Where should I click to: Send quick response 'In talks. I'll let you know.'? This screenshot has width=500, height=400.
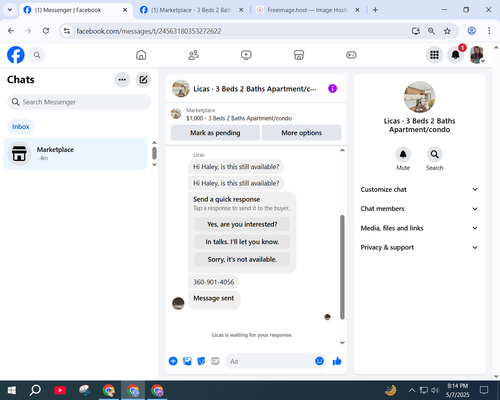click(242, 242)
